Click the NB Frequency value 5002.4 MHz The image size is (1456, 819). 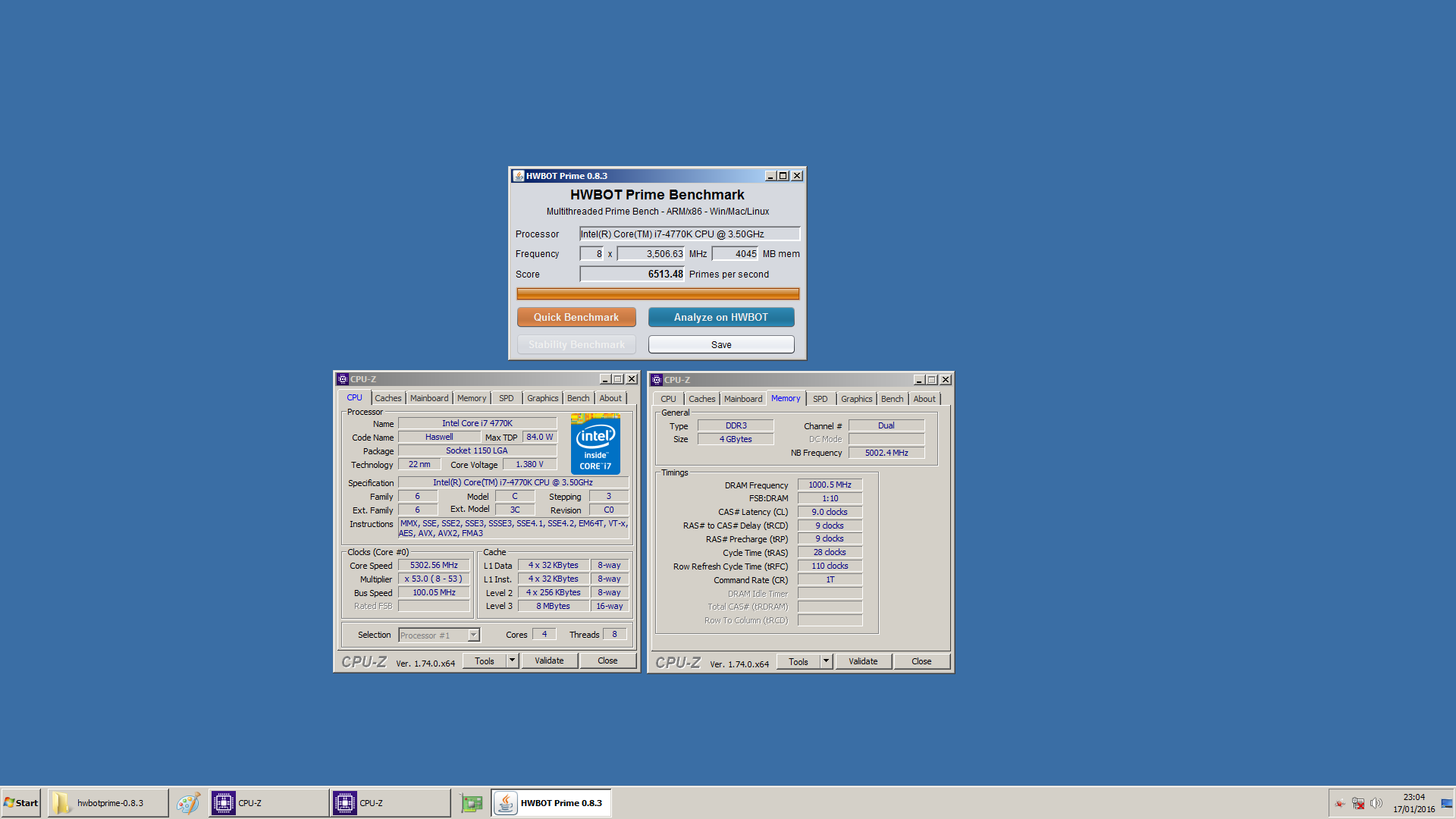(886, 453)
